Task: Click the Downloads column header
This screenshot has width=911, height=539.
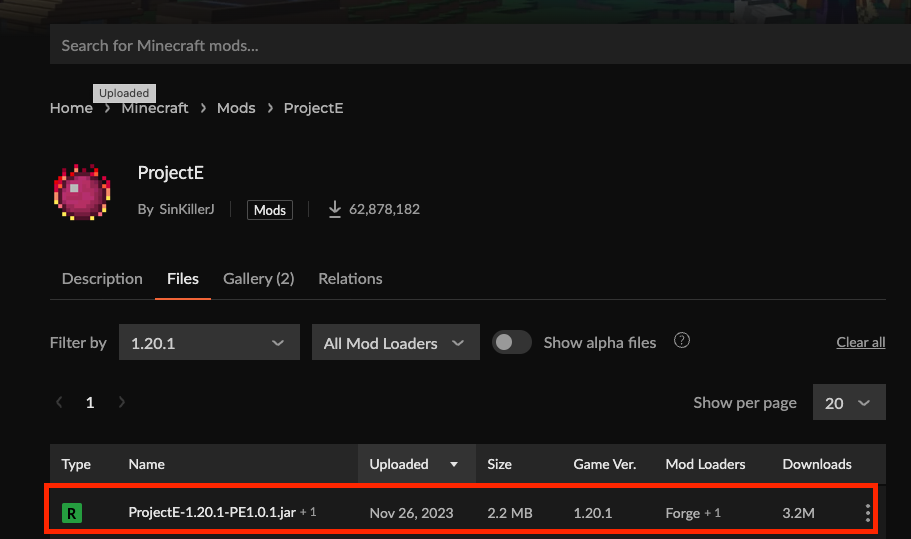Action: 817,464
